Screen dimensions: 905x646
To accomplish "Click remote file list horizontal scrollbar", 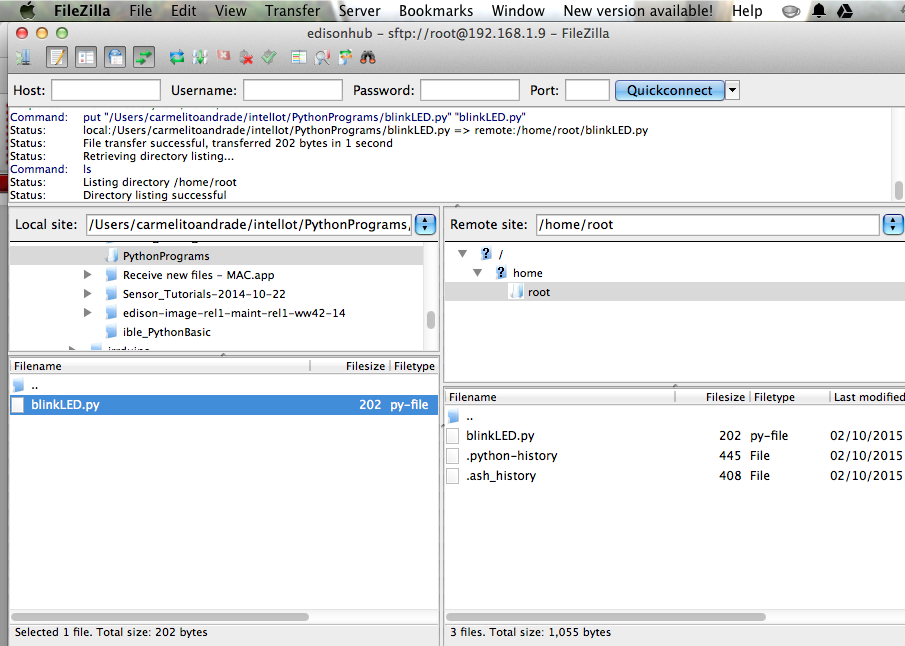I will click(606, 617).
